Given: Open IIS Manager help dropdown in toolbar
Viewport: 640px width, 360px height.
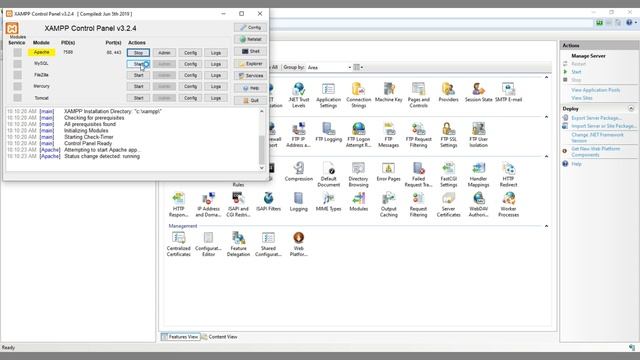Looking at the screenshot, I should coord(631,23).
